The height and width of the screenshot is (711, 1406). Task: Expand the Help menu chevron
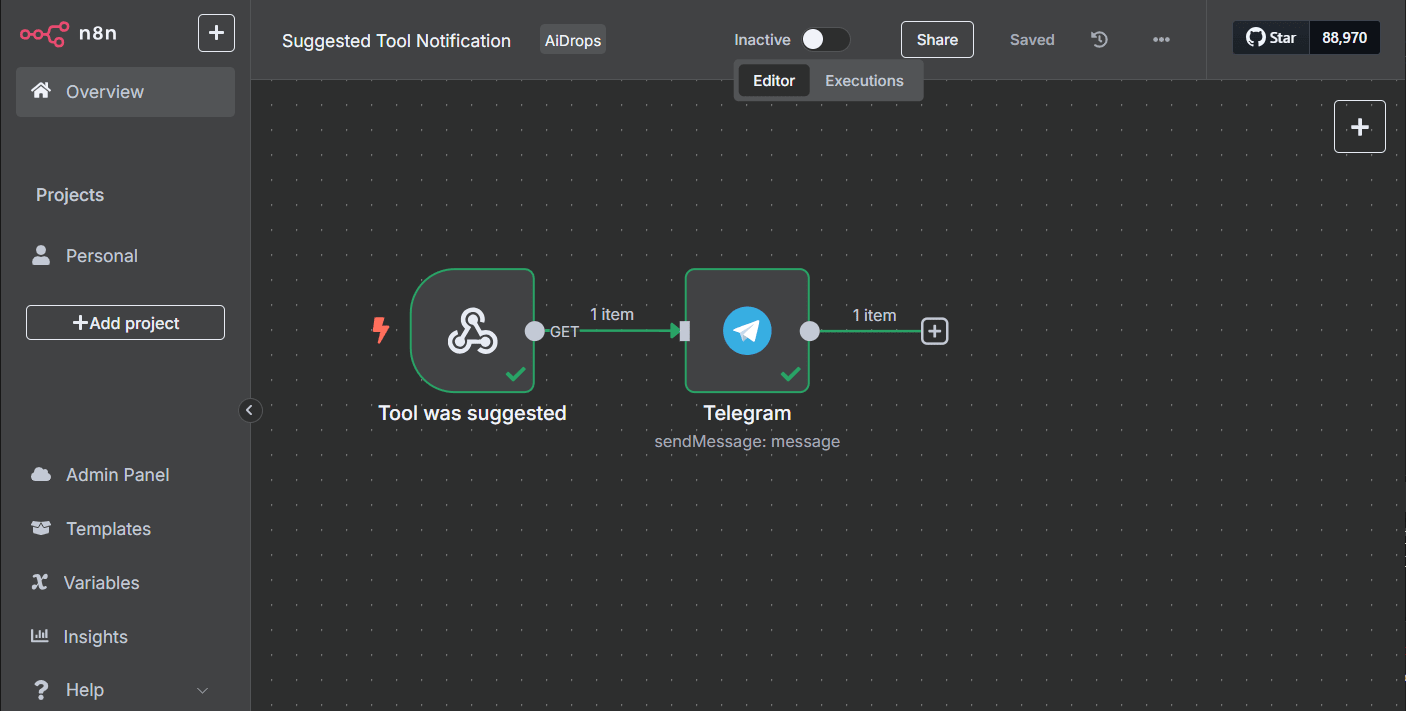(x=203, y=691)
